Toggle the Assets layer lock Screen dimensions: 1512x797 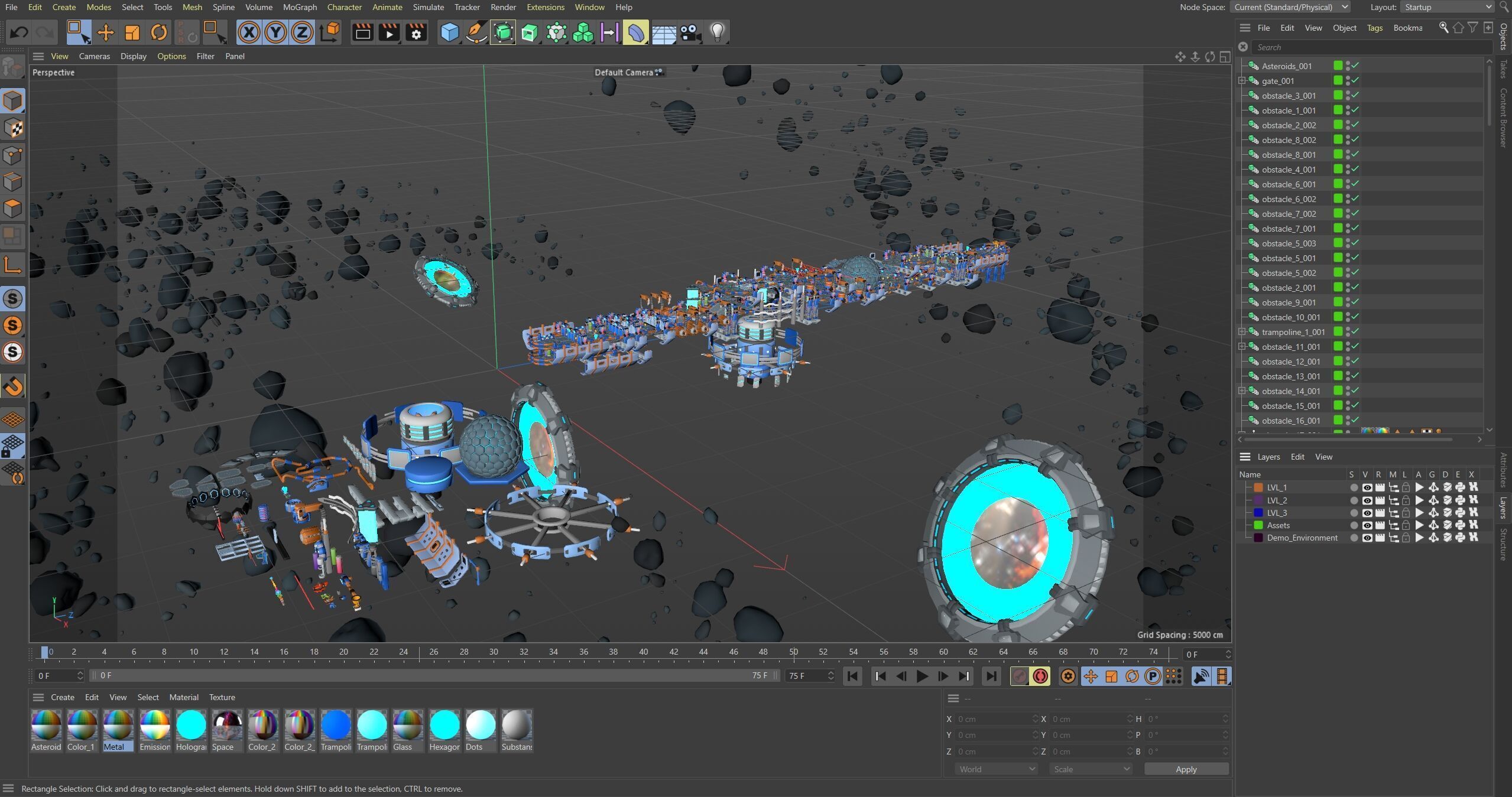point(1406,525)
